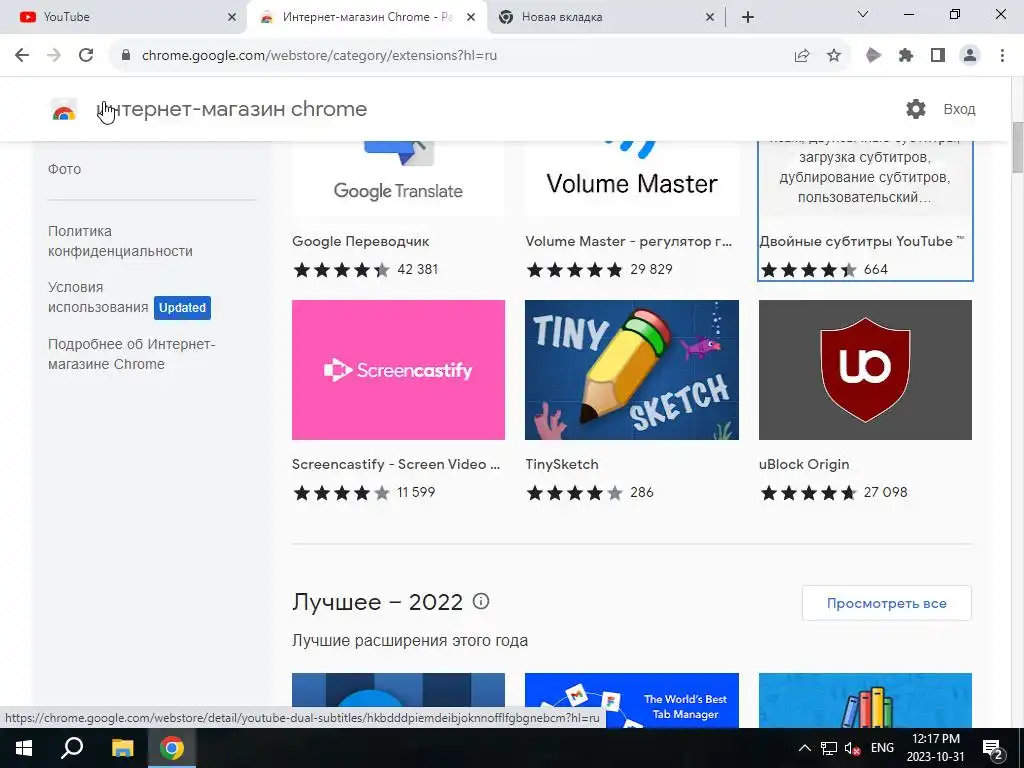1024x768 pixels.
Task: Show hidden system tray icons
Action: click(805, 748)
